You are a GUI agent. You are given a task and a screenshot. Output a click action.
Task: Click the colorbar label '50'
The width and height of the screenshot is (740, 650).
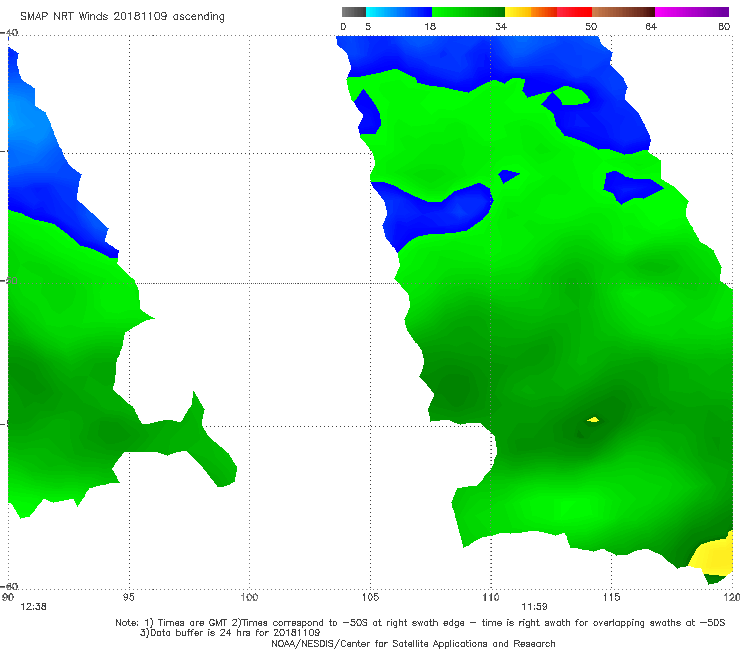point(591,27)
